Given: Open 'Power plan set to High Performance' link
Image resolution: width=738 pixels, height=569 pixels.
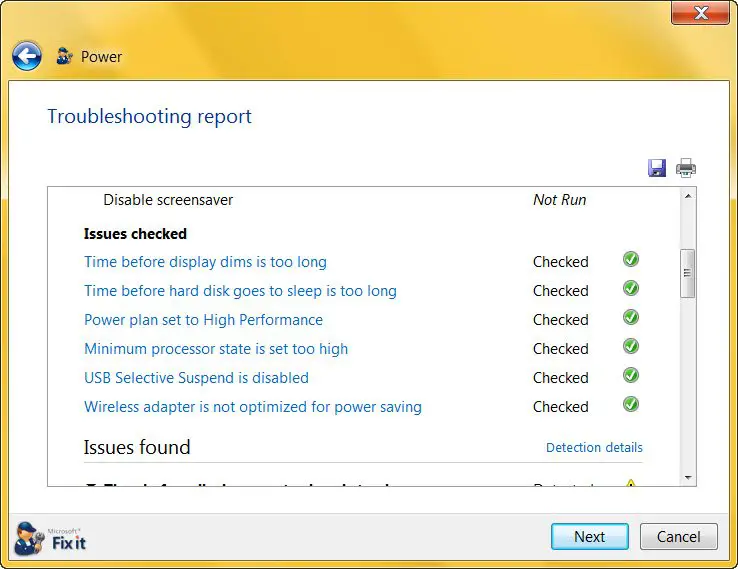Looking at the screenshot, I should pos(203,320).
